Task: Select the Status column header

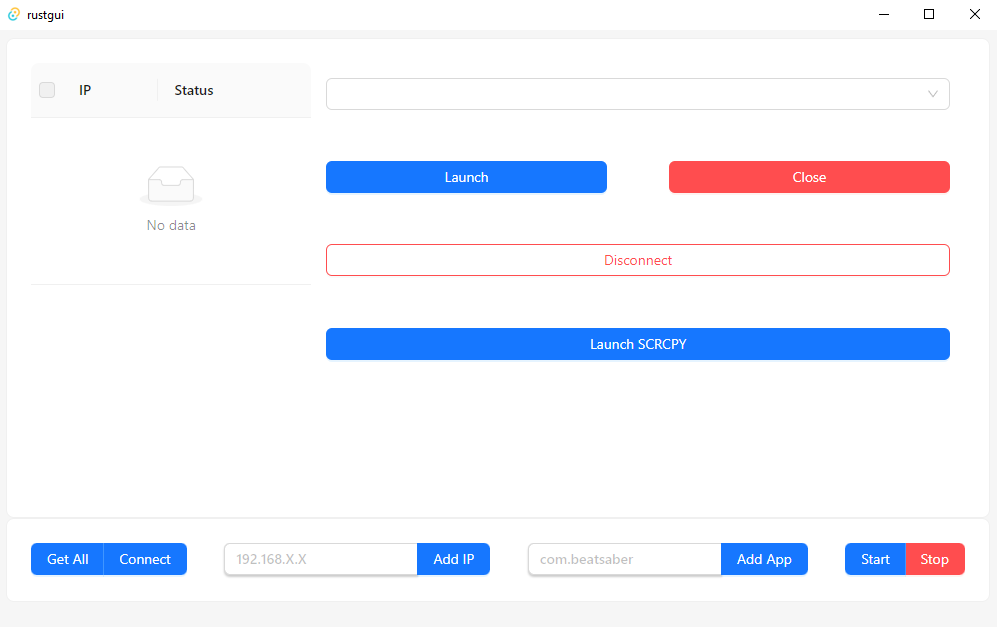Action: tap(193, 89)
